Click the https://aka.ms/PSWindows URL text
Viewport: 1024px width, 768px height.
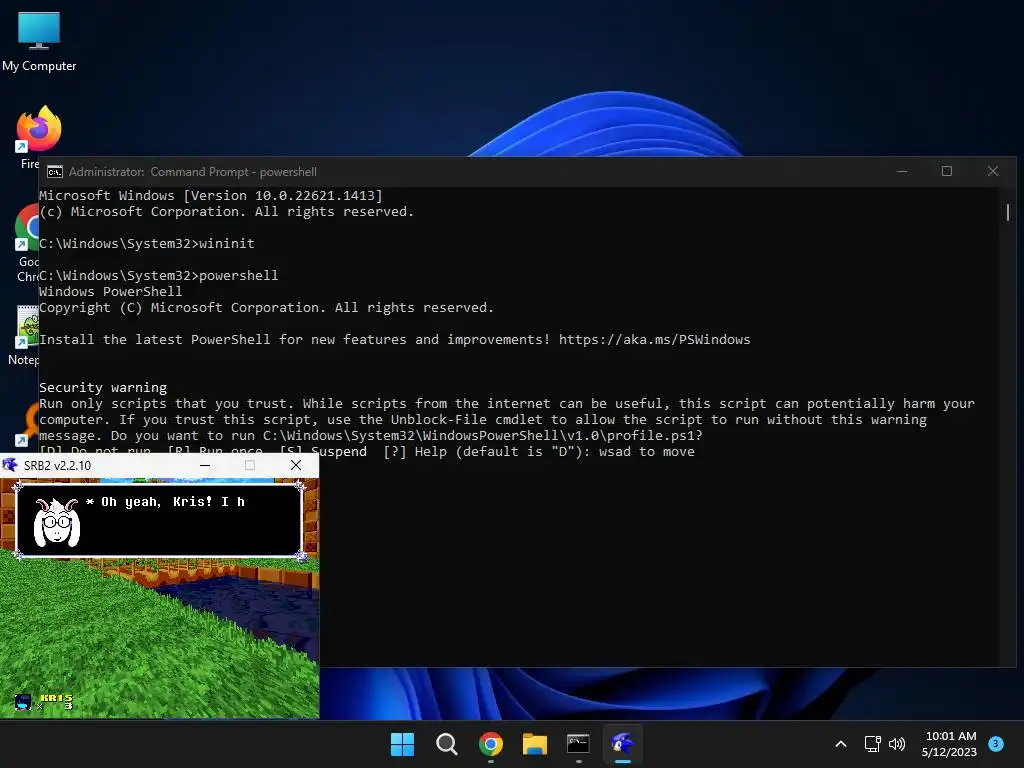coord(654,340)
